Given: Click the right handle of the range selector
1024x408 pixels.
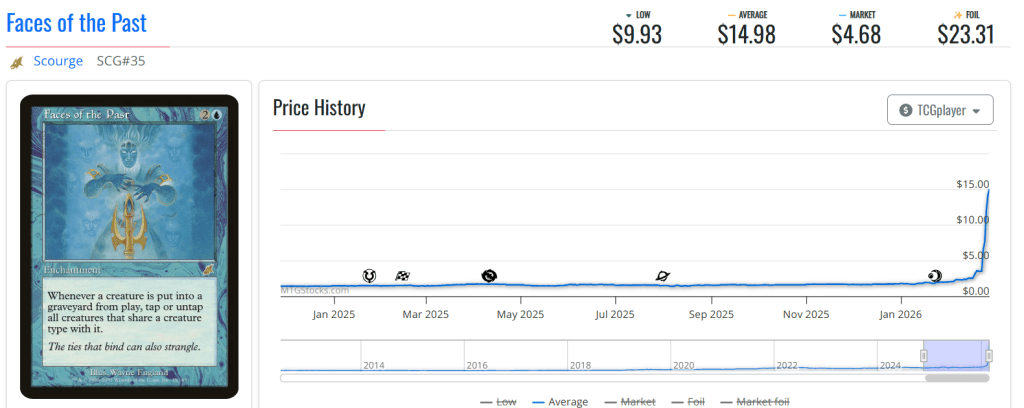Looking at the screenshot, I should (988, 356).
